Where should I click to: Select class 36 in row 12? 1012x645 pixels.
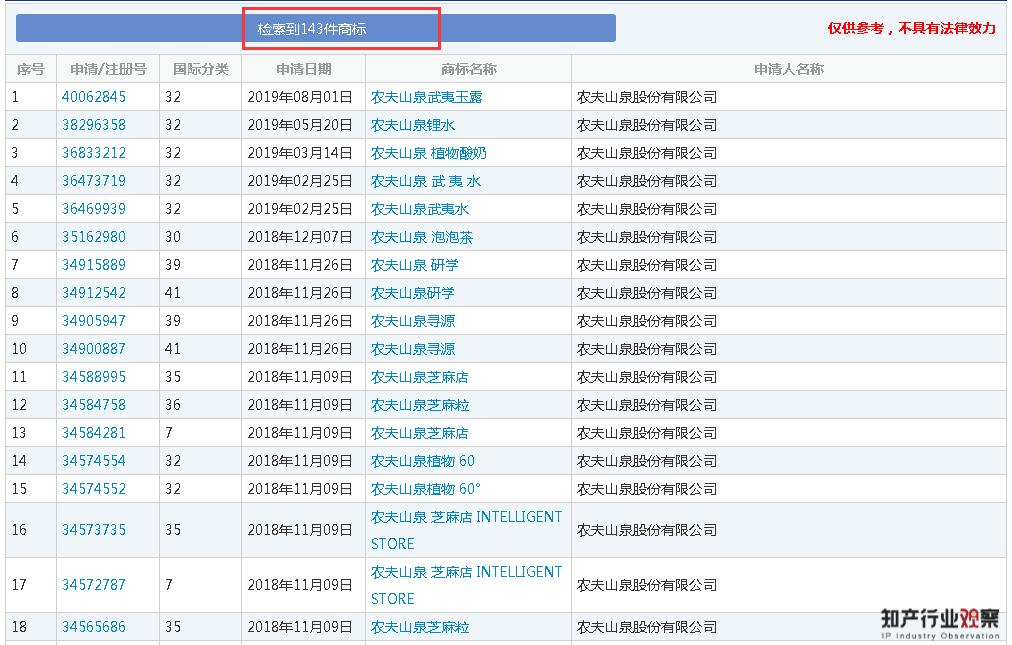172,405
